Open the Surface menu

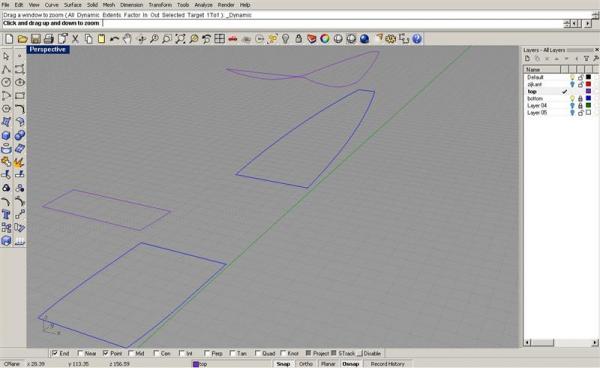coord(72,5)
